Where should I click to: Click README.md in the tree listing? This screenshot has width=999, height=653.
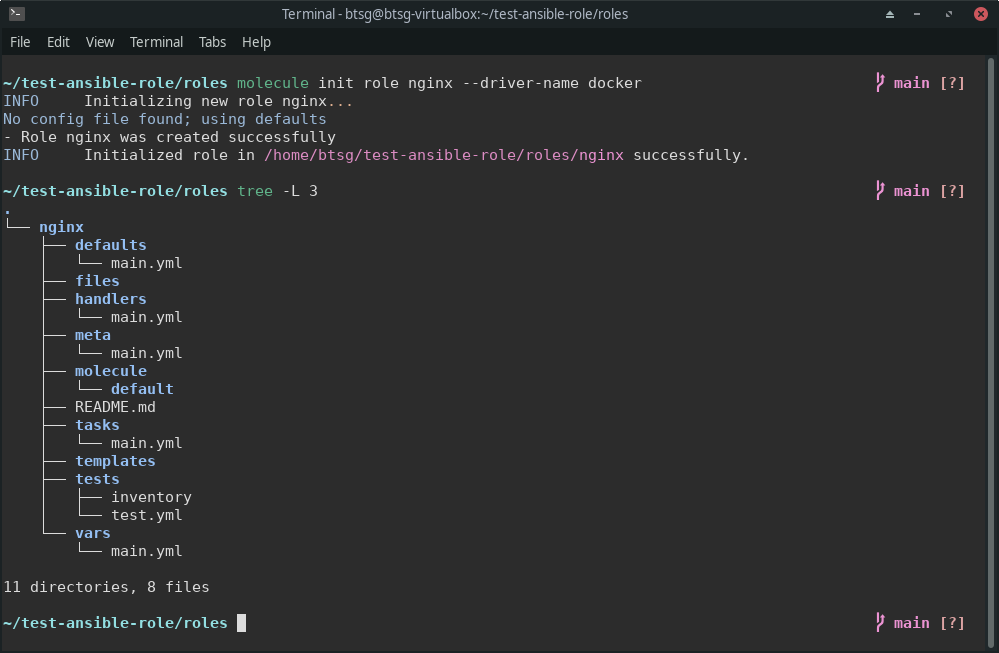pyautogui.click(x=115, y=407)
